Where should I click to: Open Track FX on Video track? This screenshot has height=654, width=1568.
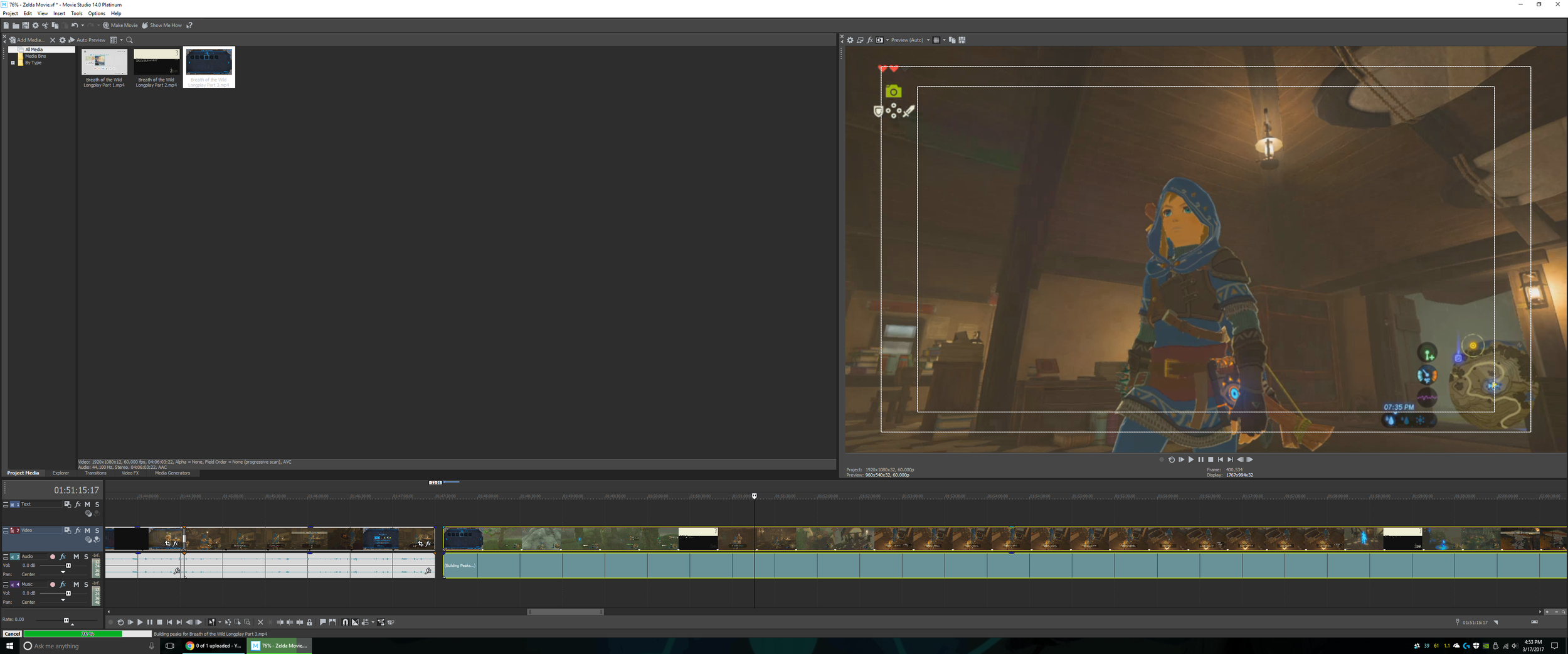click(78, 531)
